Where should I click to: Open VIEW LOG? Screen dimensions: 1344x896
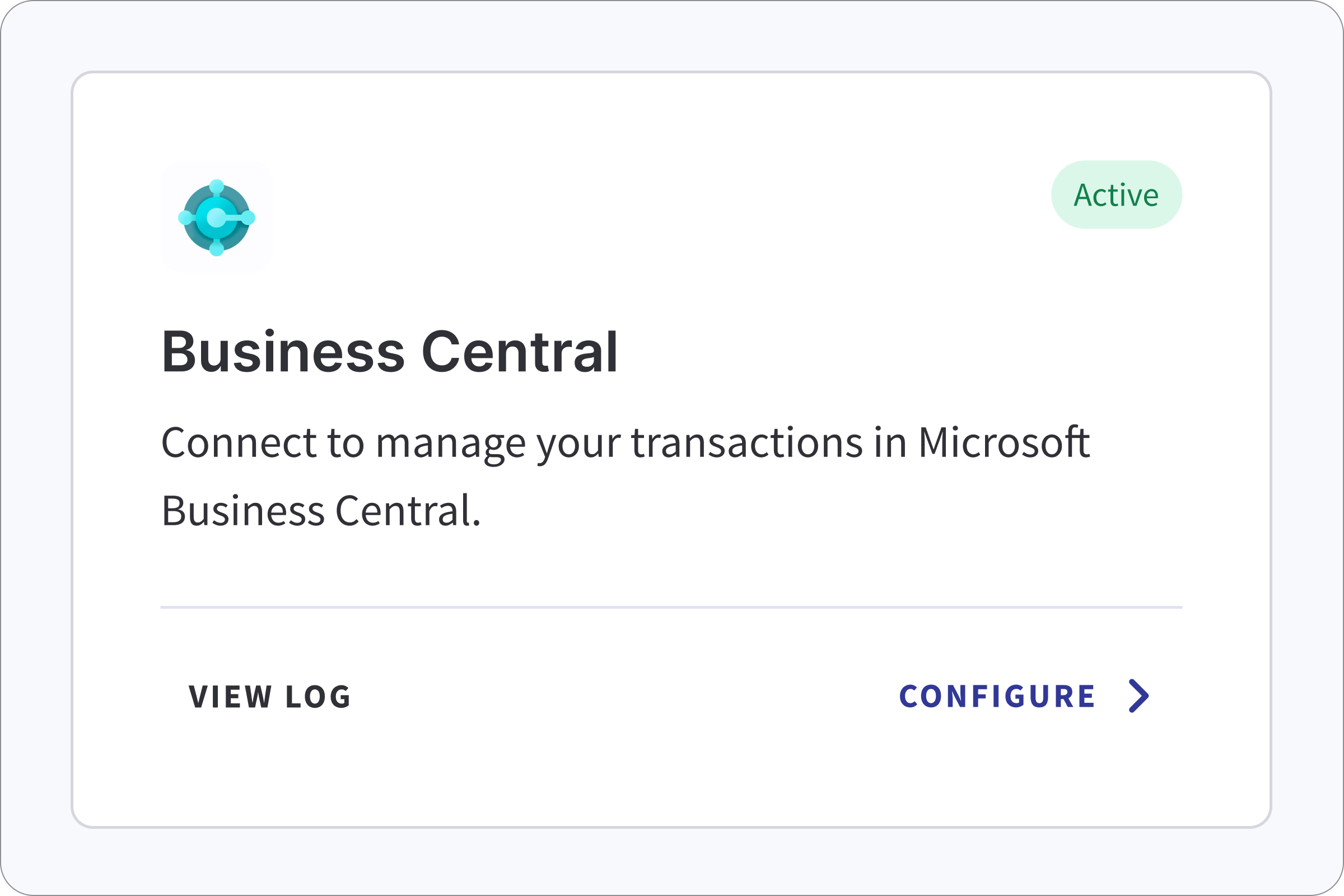coord(270,696)
